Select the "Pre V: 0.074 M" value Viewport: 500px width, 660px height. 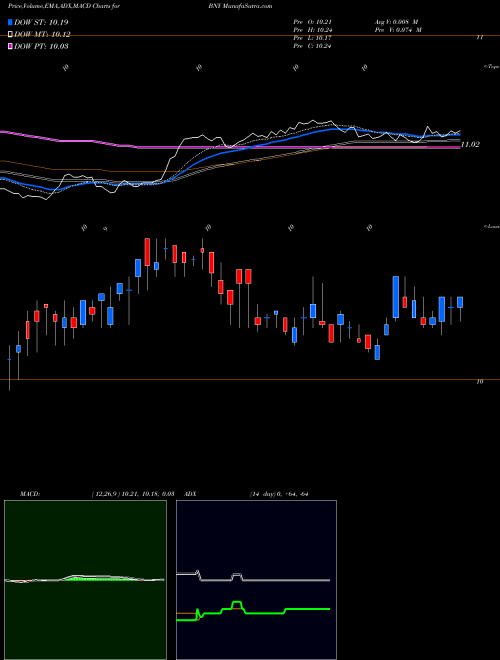pos(398,30)
